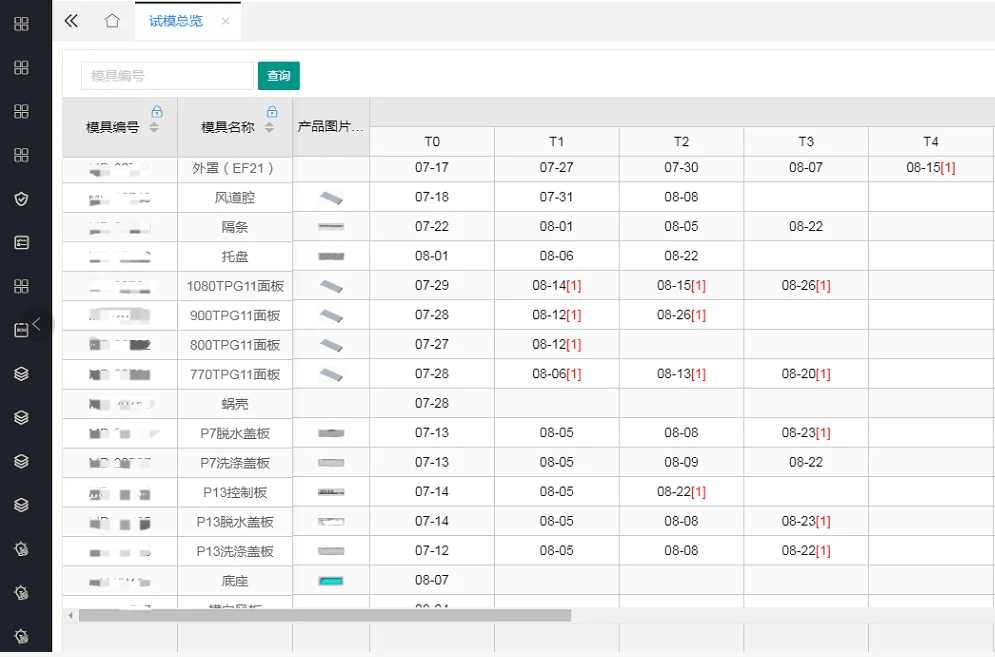
Task: Click the round left-arrow handle on sidebar edge
Action: pos(37,324)
